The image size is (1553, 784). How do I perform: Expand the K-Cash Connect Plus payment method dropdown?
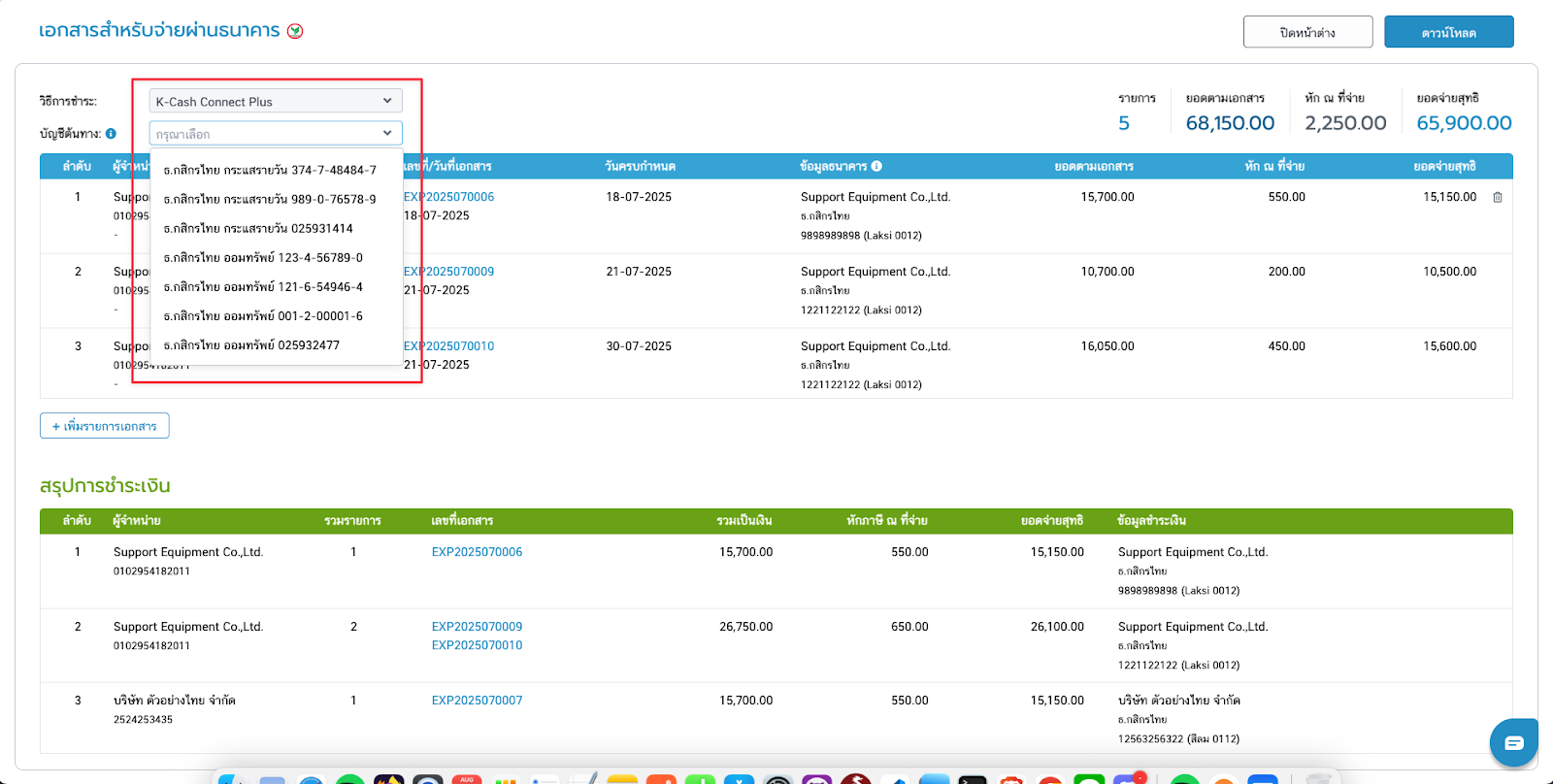point(276,101)
